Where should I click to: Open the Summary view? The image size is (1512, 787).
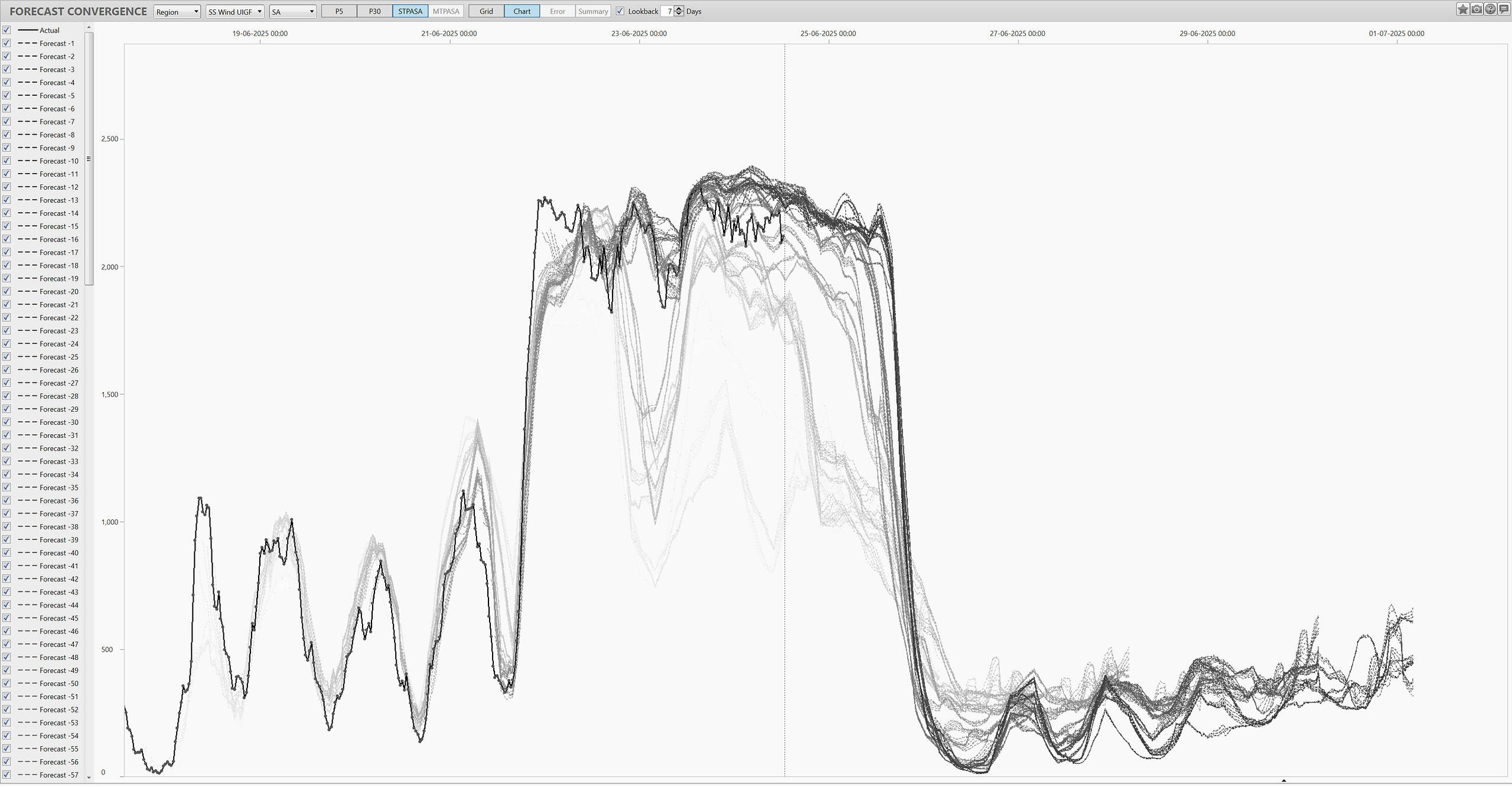pyautogui.click(x=593, y=11)
